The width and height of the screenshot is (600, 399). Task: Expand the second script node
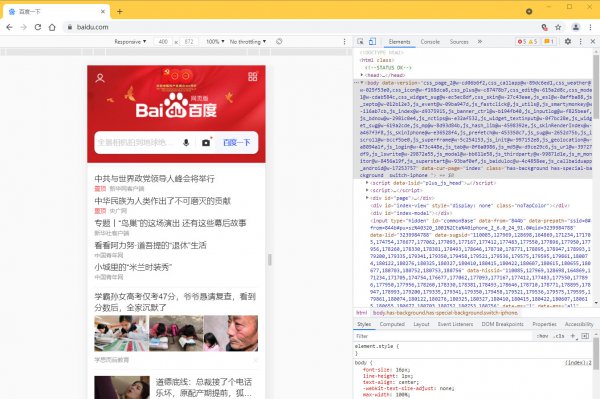coord(367,190)
